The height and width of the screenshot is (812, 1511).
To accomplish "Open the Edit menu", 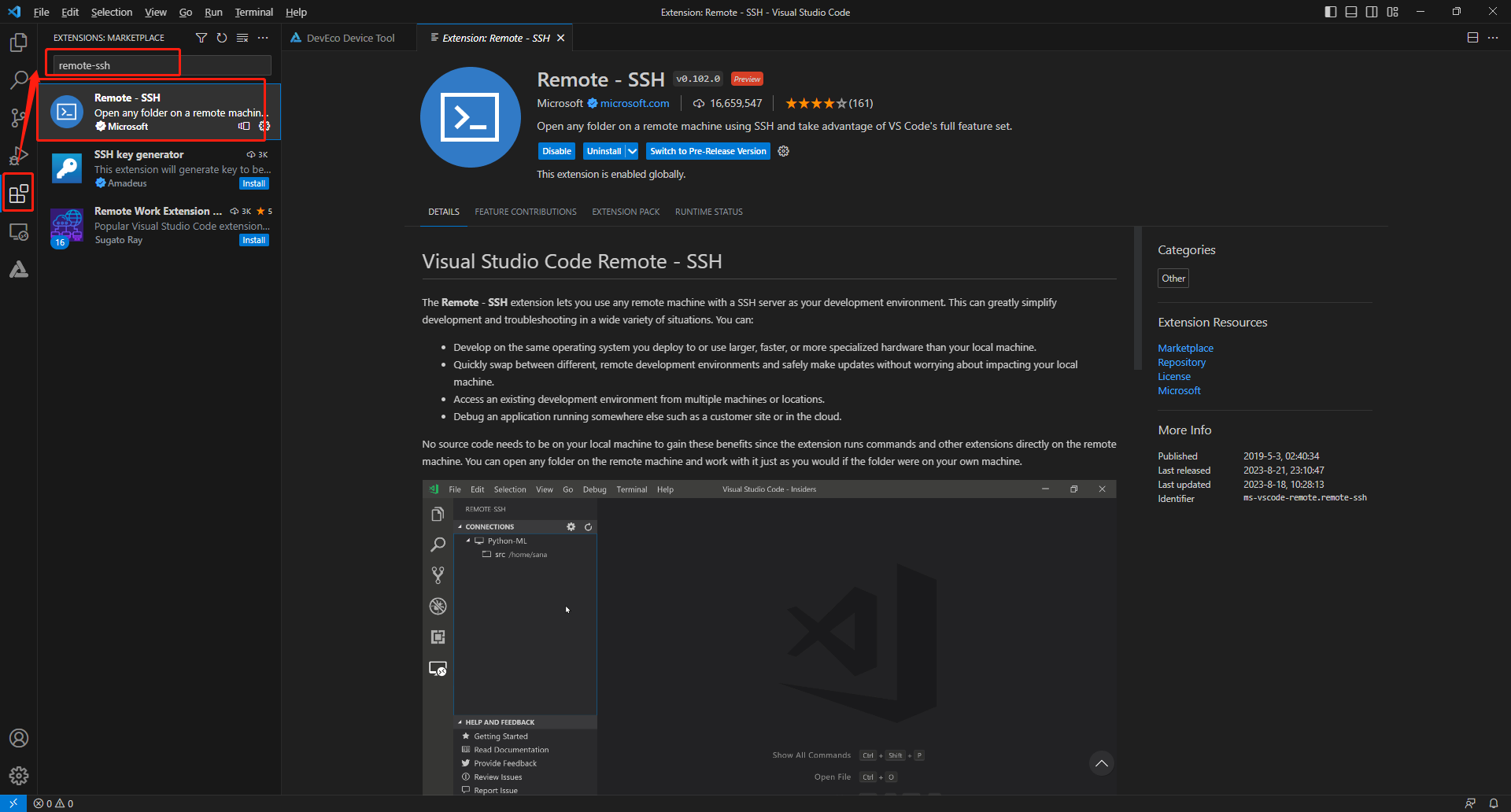I will tap(70, 12).
